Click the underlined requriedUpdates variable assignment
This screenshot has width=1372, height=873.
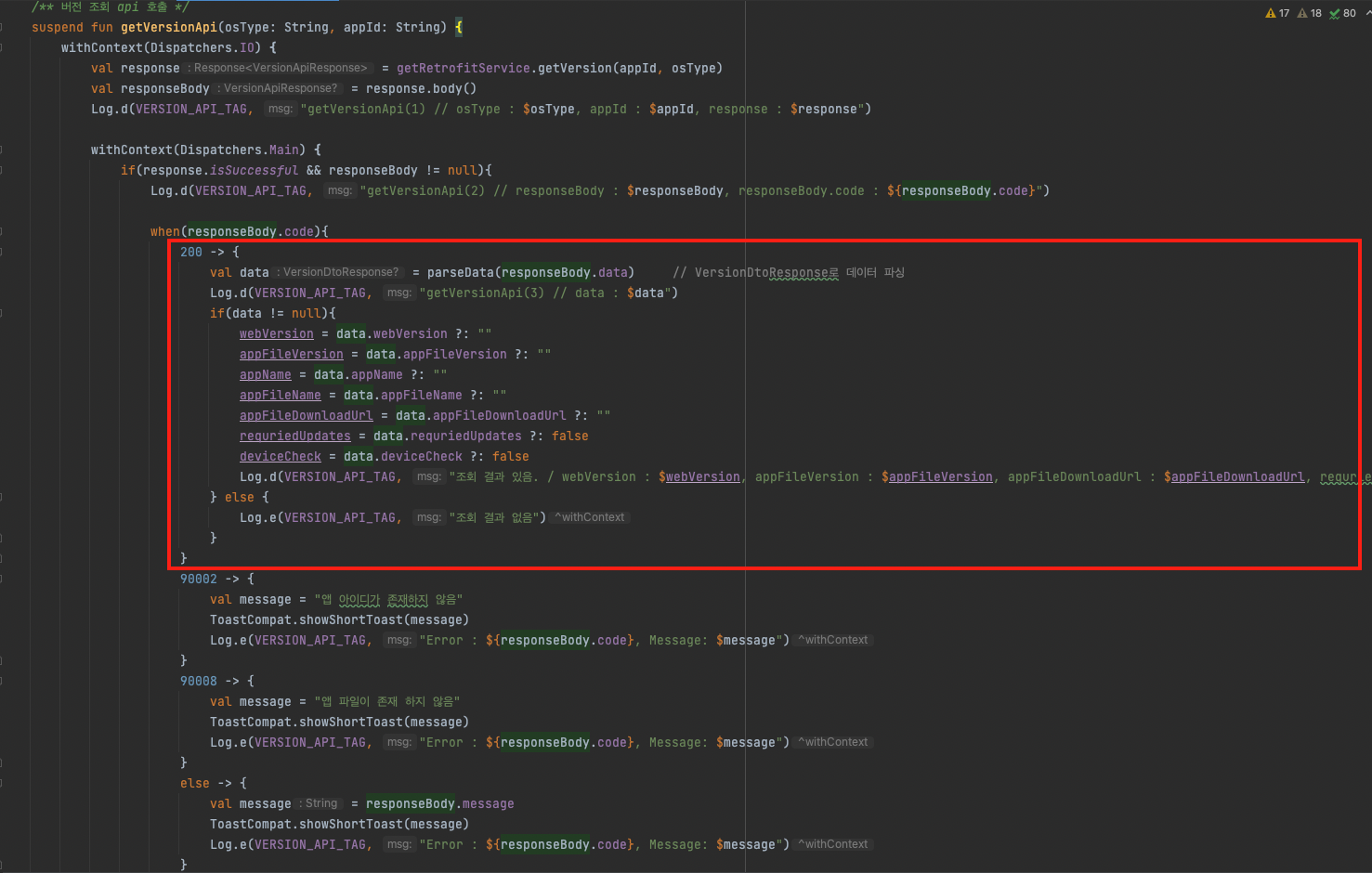point(294,436)
